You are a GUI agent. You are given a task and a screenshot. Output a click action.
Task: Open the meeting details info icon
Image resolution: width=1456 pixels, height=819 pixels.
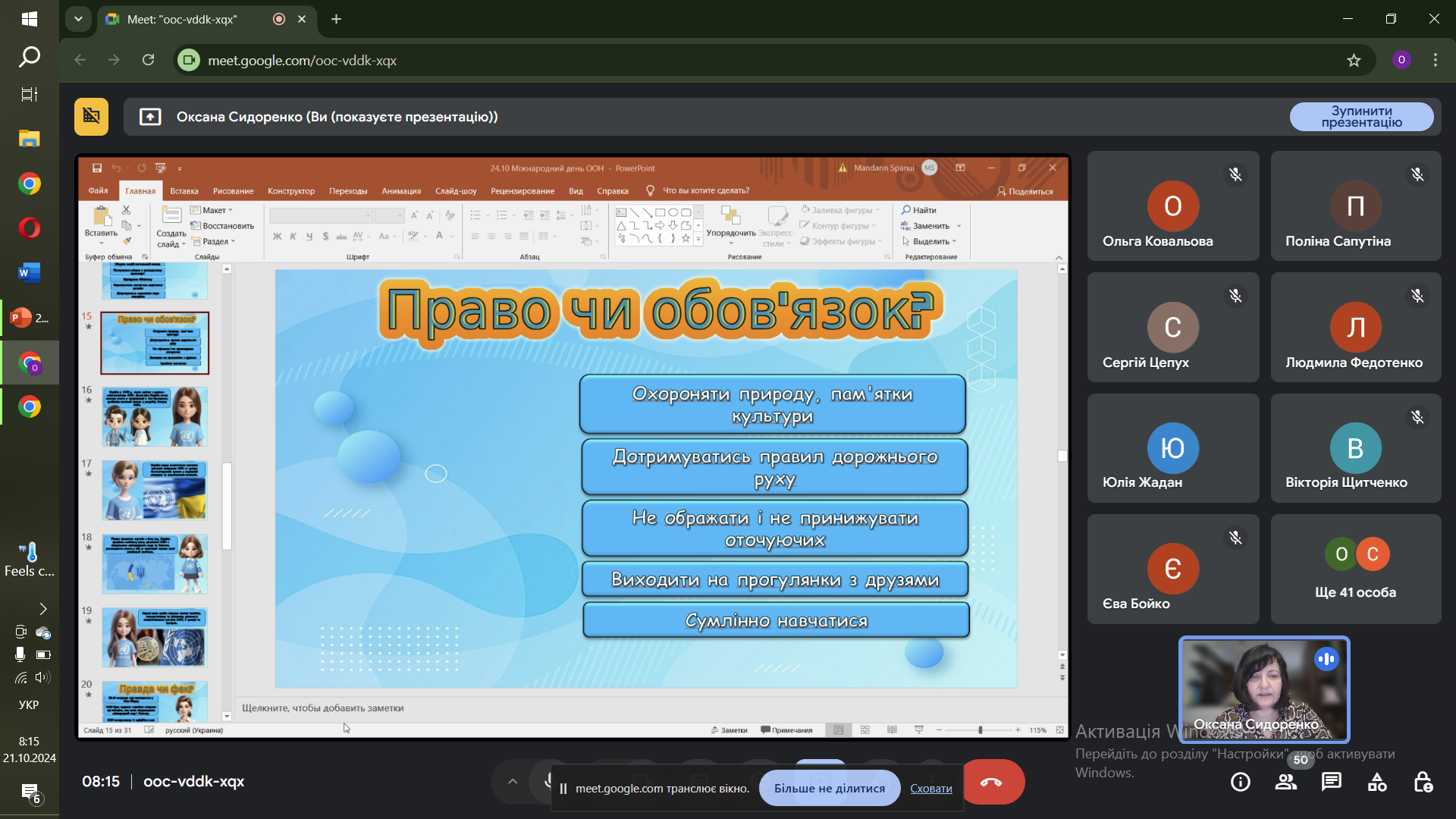point(1241,782)
